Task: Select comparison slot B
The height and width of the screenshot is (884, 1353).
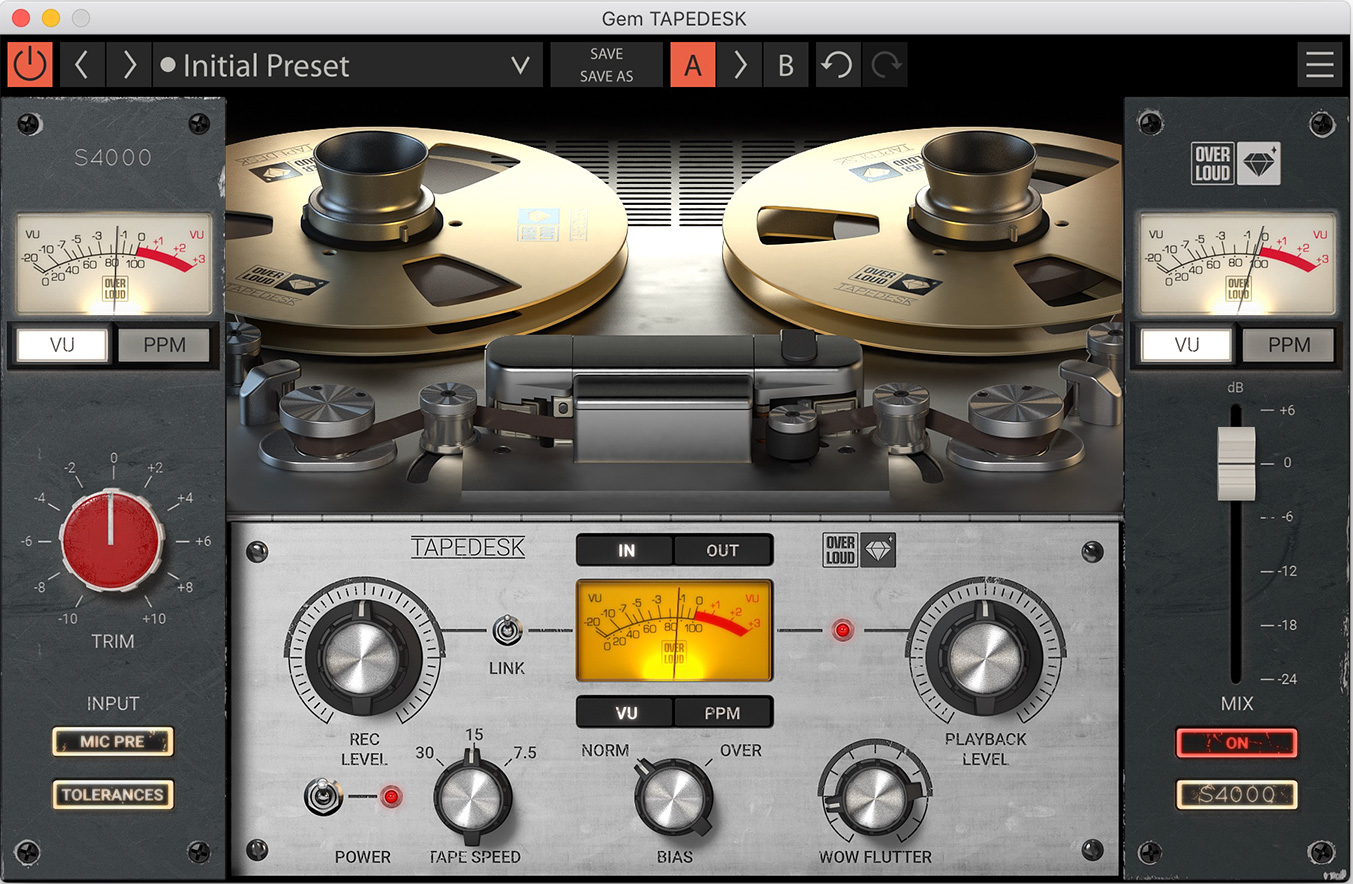Action: coord(786,65)
